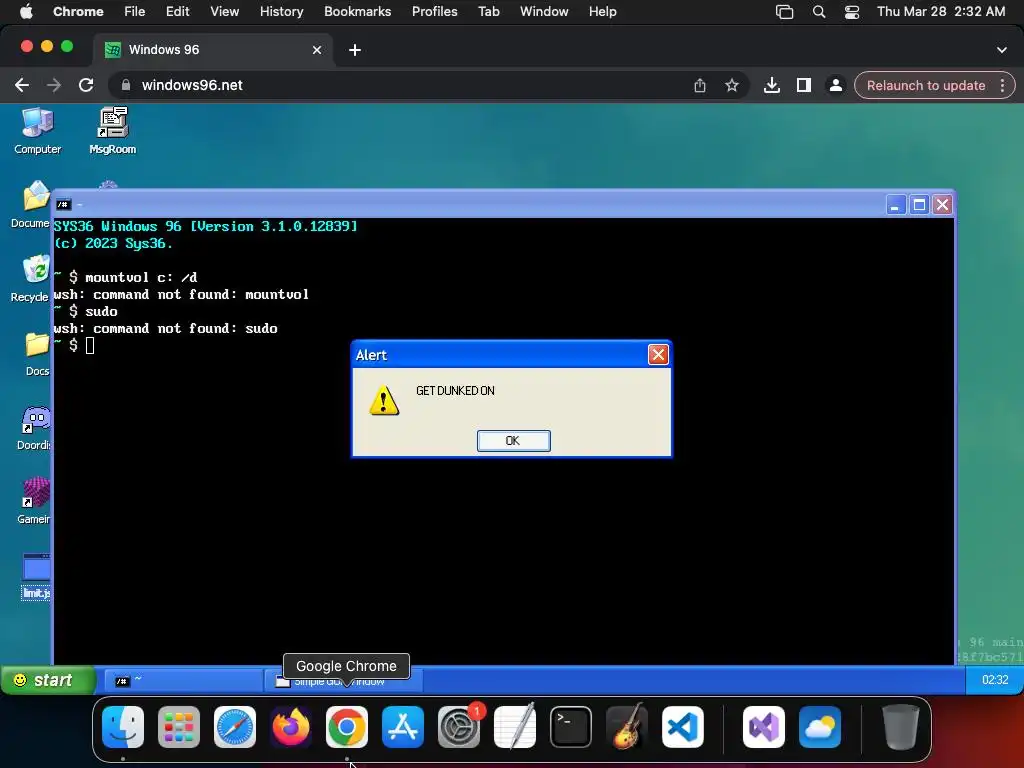Open the Tab menu

tap(488, 11)
